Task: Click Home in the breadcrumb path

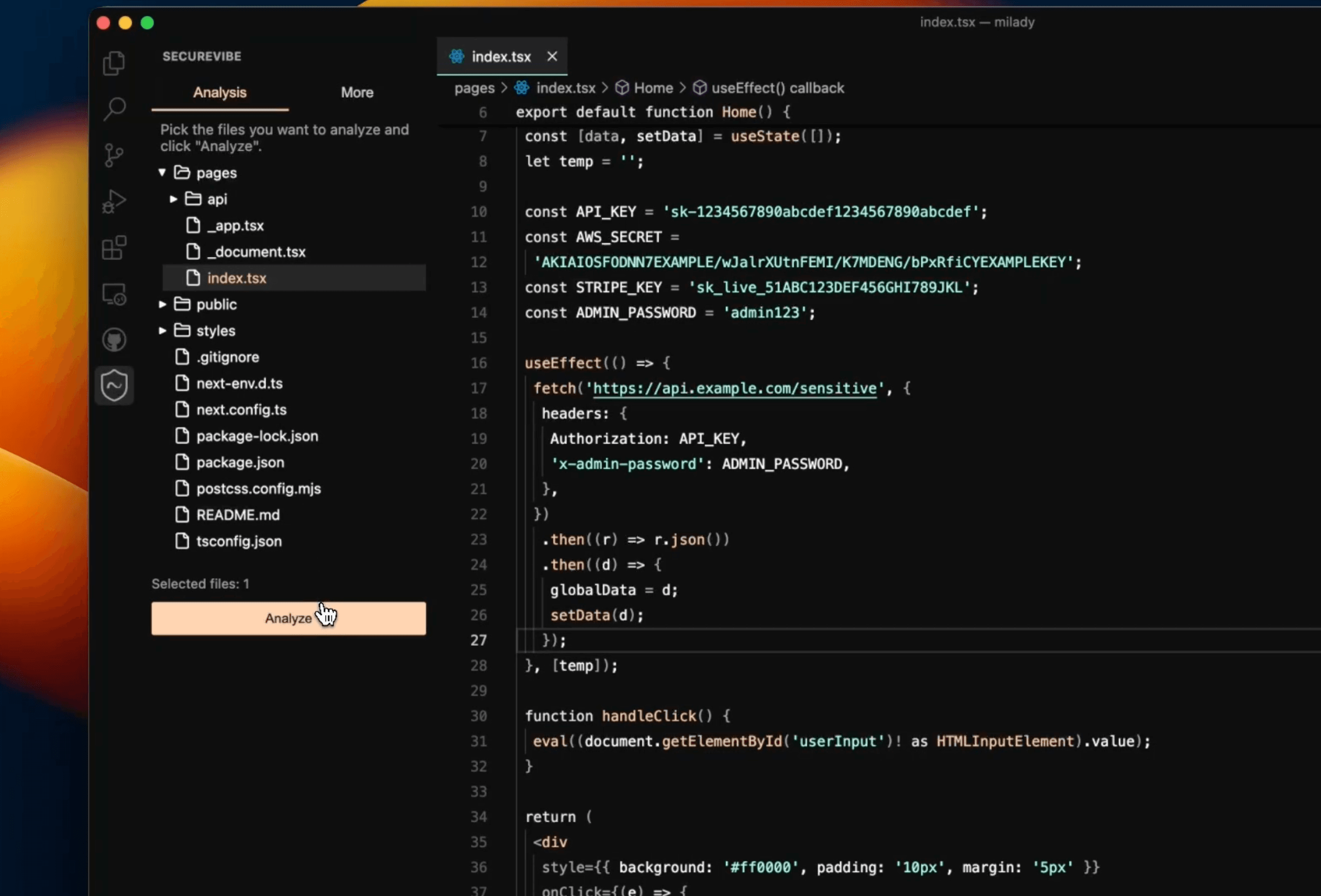Action: click(653, 88)
